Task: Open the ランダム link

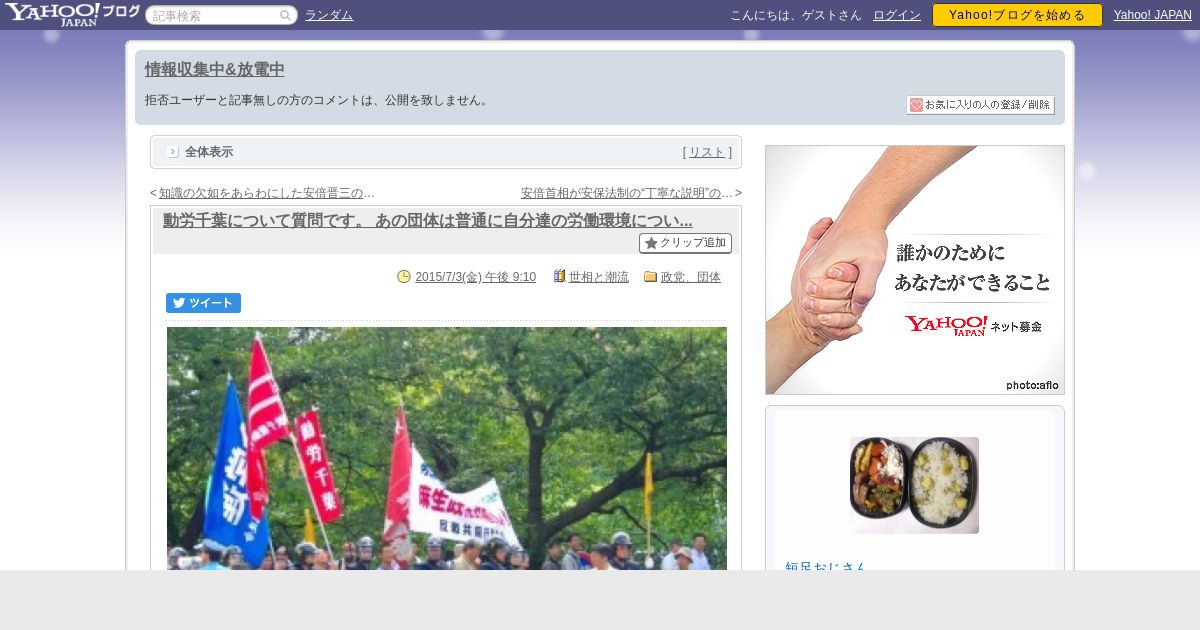Action: (x=329, y=15)
